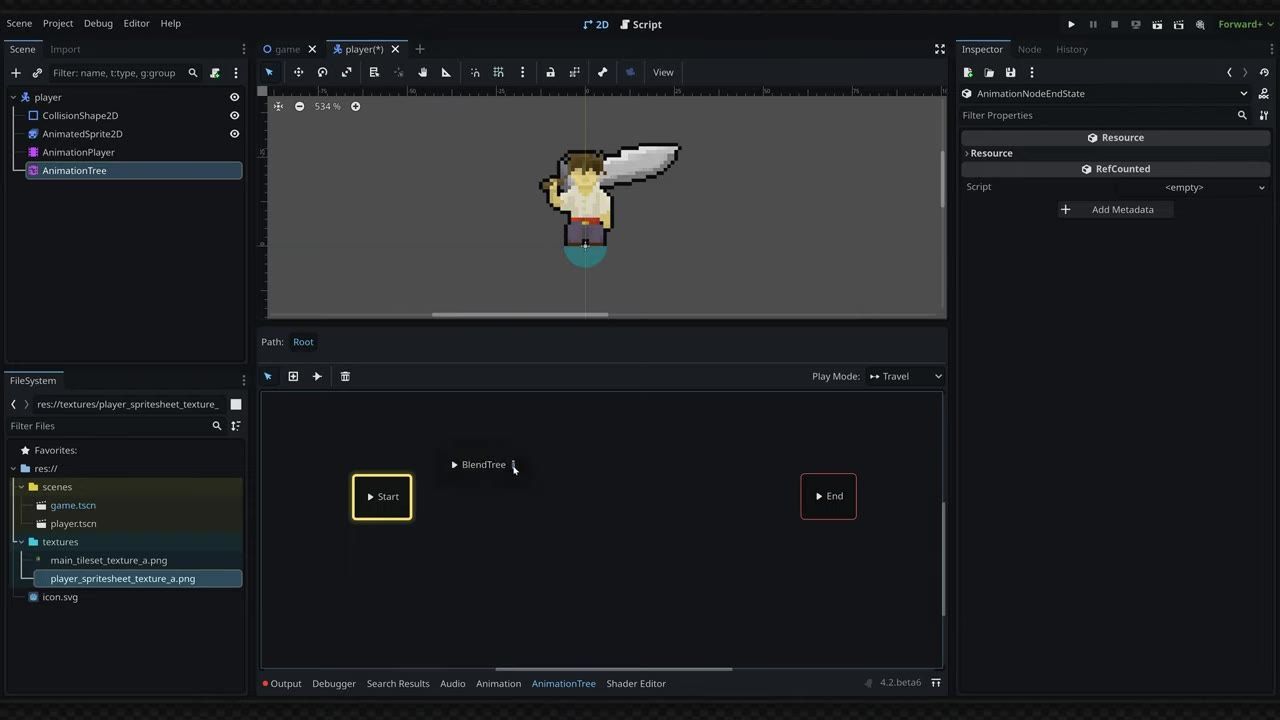Toggle grid snapping in viewport toolbar
This screenshot has height=720, width=1280.
click(498, 72)
